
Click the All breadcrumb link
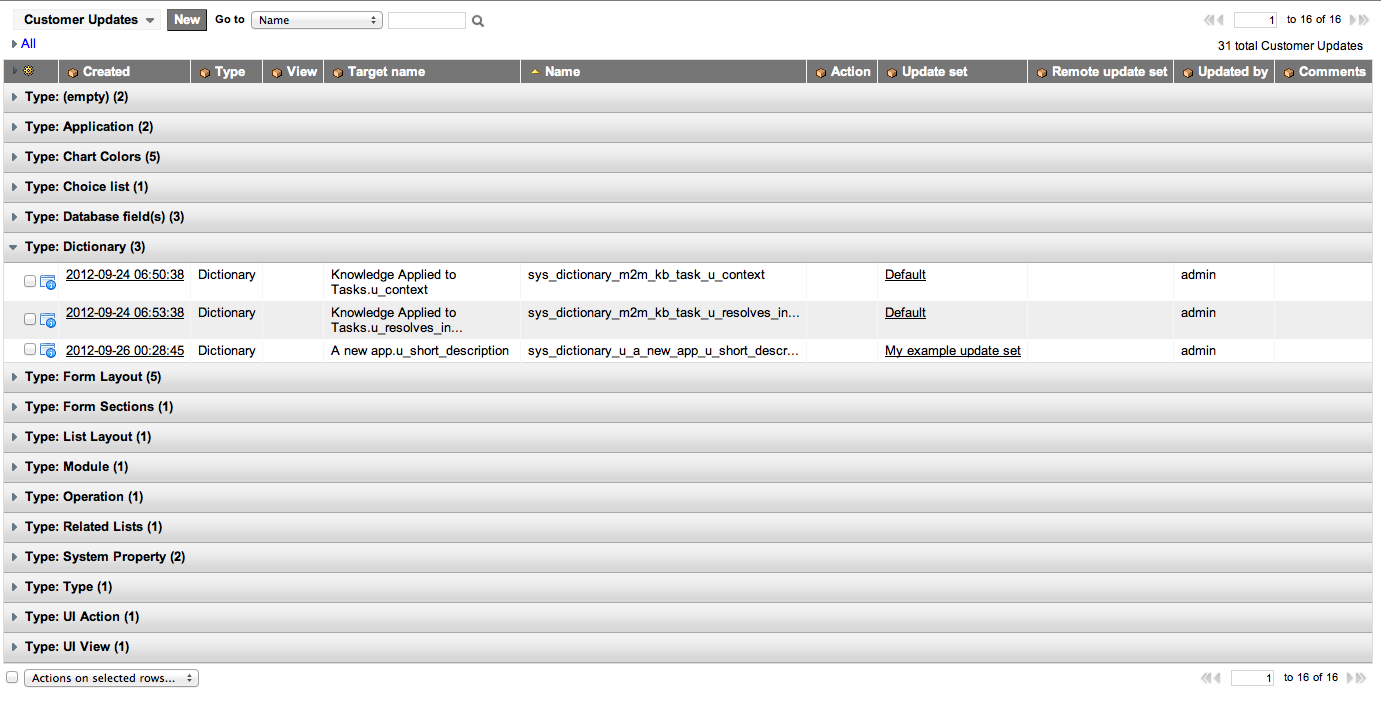point(28,44)
